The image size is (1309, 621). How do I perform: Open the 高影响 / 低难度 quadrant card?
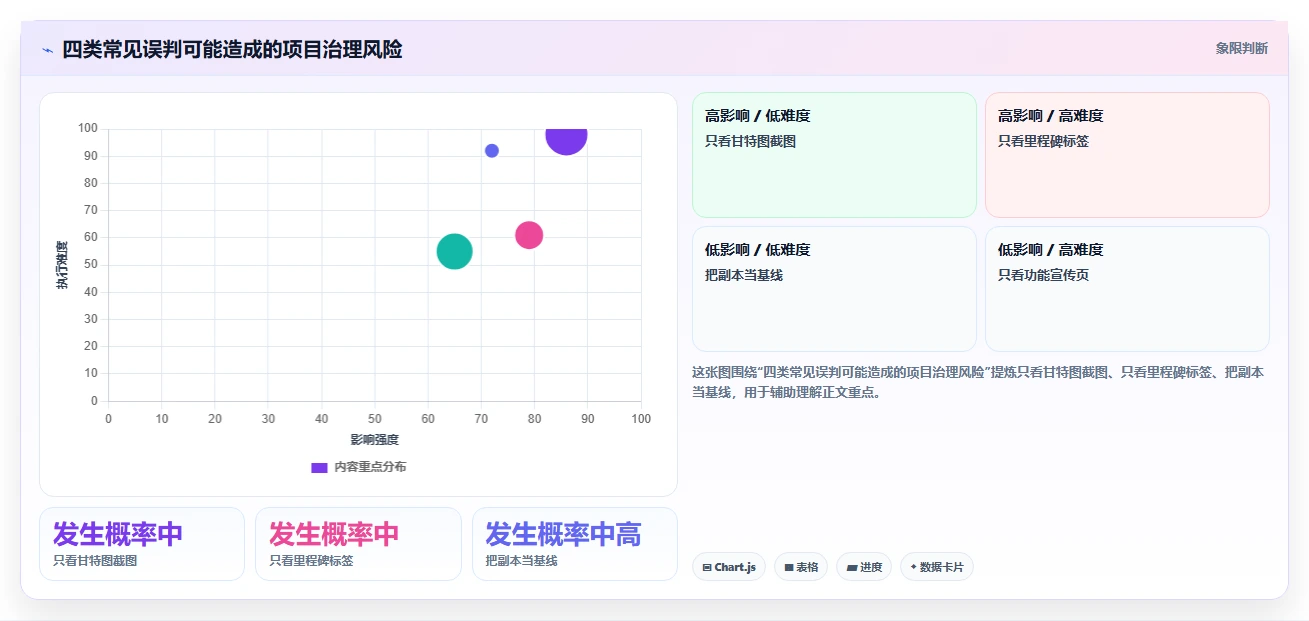coord(834,155)
